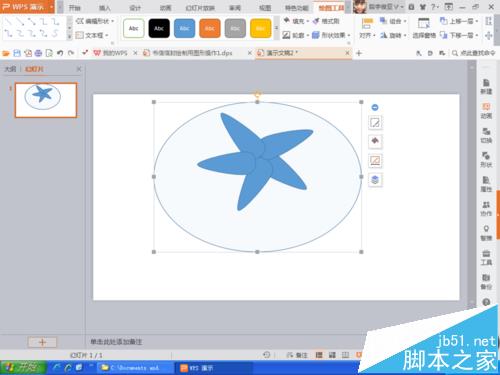This screenshot has width=500, height=375.
Task: Click the print icon in quick toolbar
Action: point(38,53)
